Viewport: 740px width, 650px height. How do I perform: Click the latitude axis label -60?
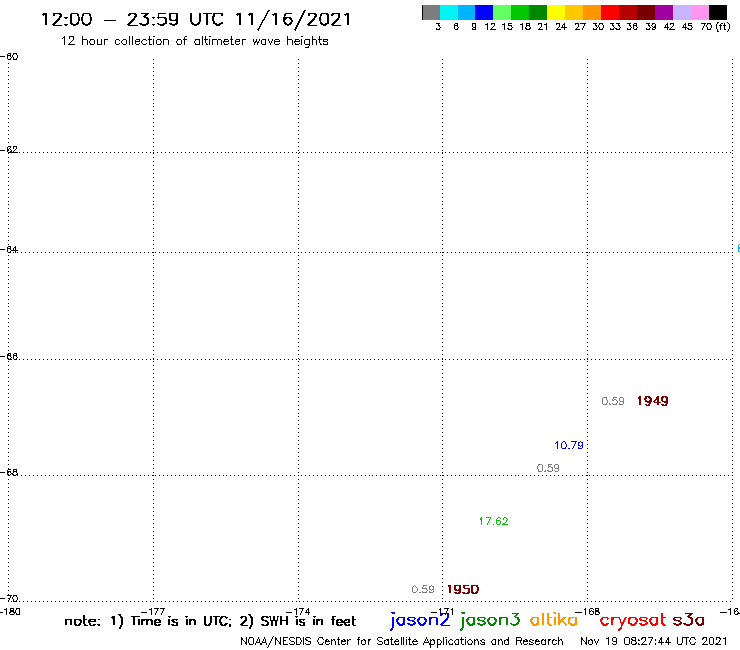click(9, 57)
